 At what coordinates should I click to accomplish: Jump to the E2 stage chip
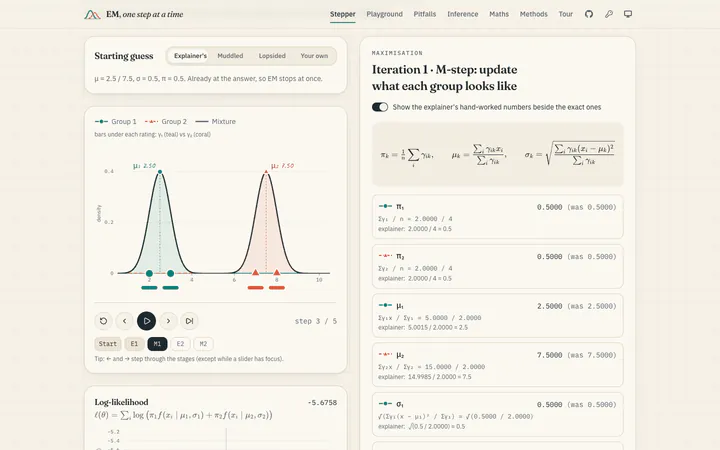point(180,344)
